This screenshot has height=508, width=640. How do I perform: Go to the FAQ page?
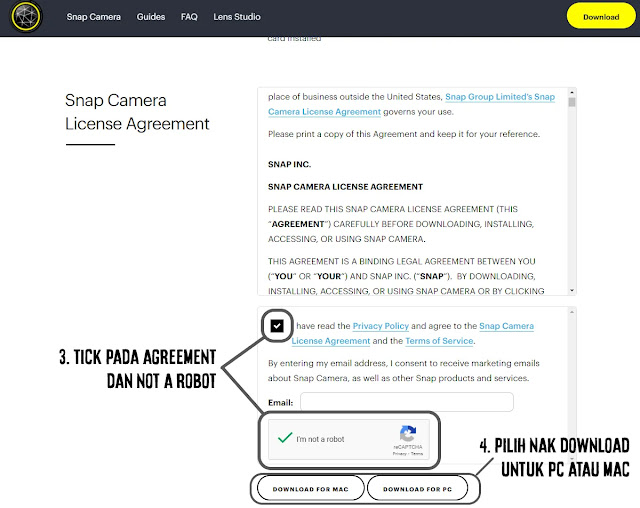(x=189, y=17)
